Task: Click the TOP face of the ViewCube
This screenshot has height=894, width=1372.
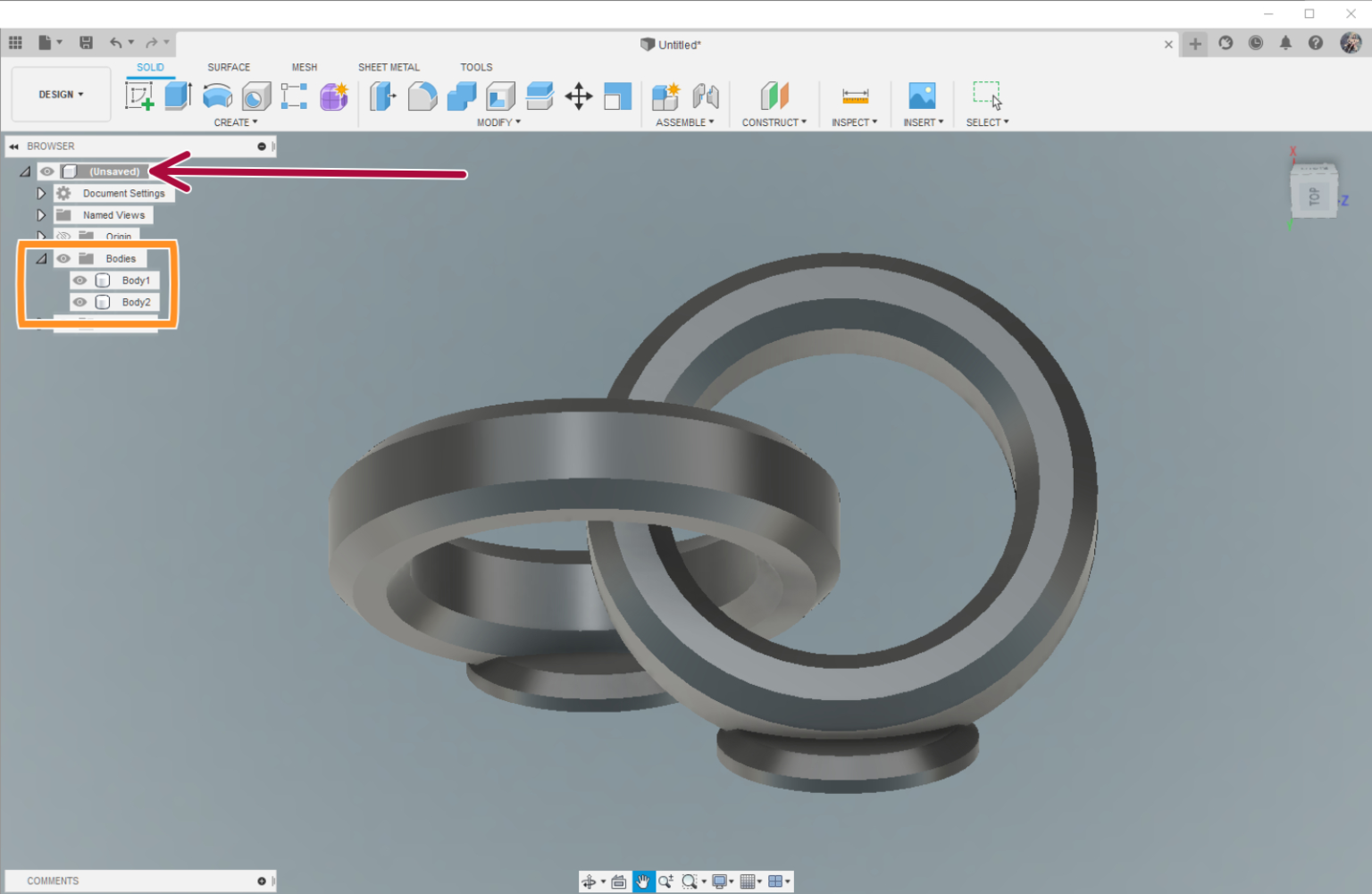Action: point(1314,196)
